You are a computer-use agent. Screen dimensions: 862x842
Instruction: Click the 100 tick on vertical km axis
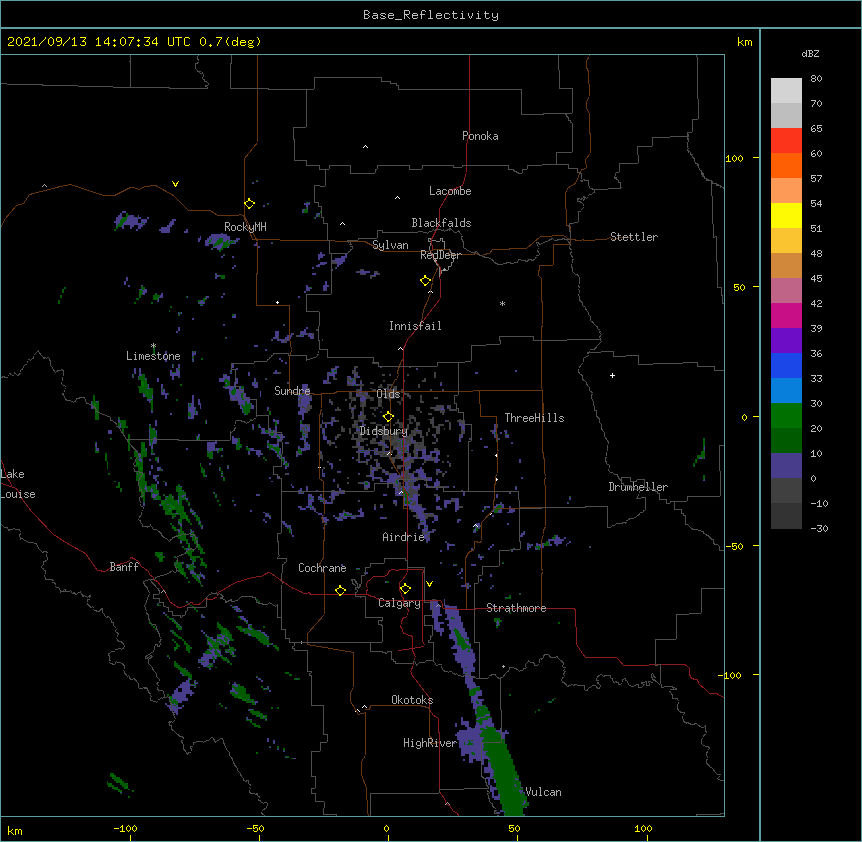point(734,158)
